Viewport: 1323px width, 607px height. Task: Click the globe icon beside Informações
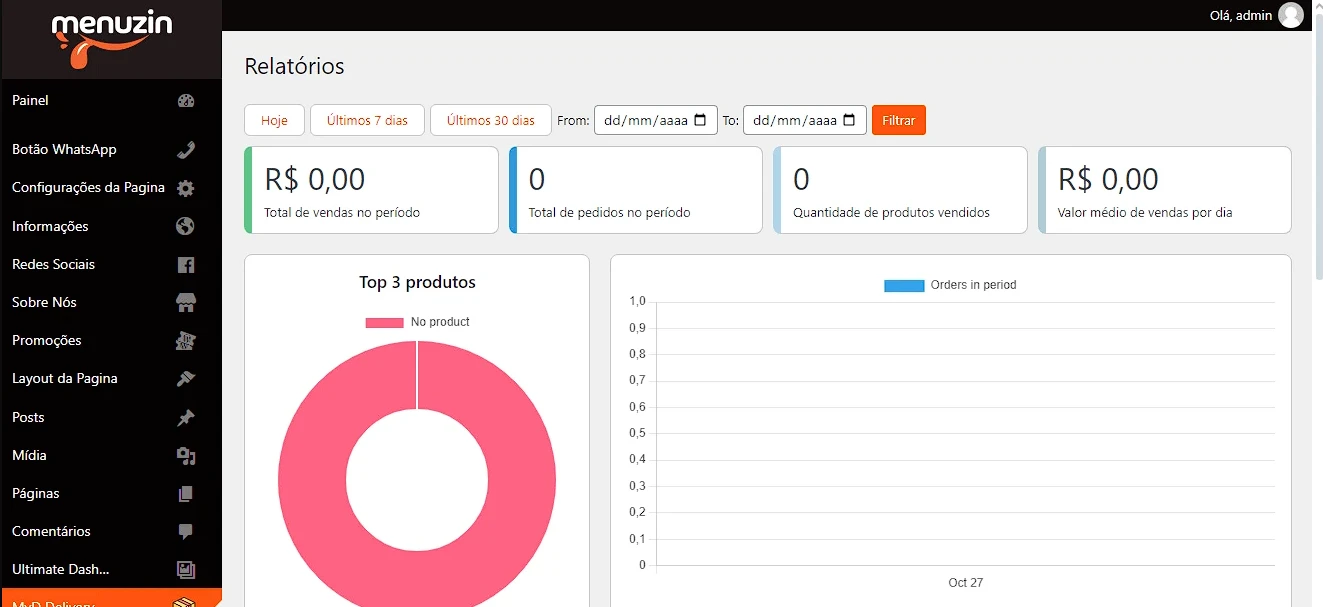[185, 226]
